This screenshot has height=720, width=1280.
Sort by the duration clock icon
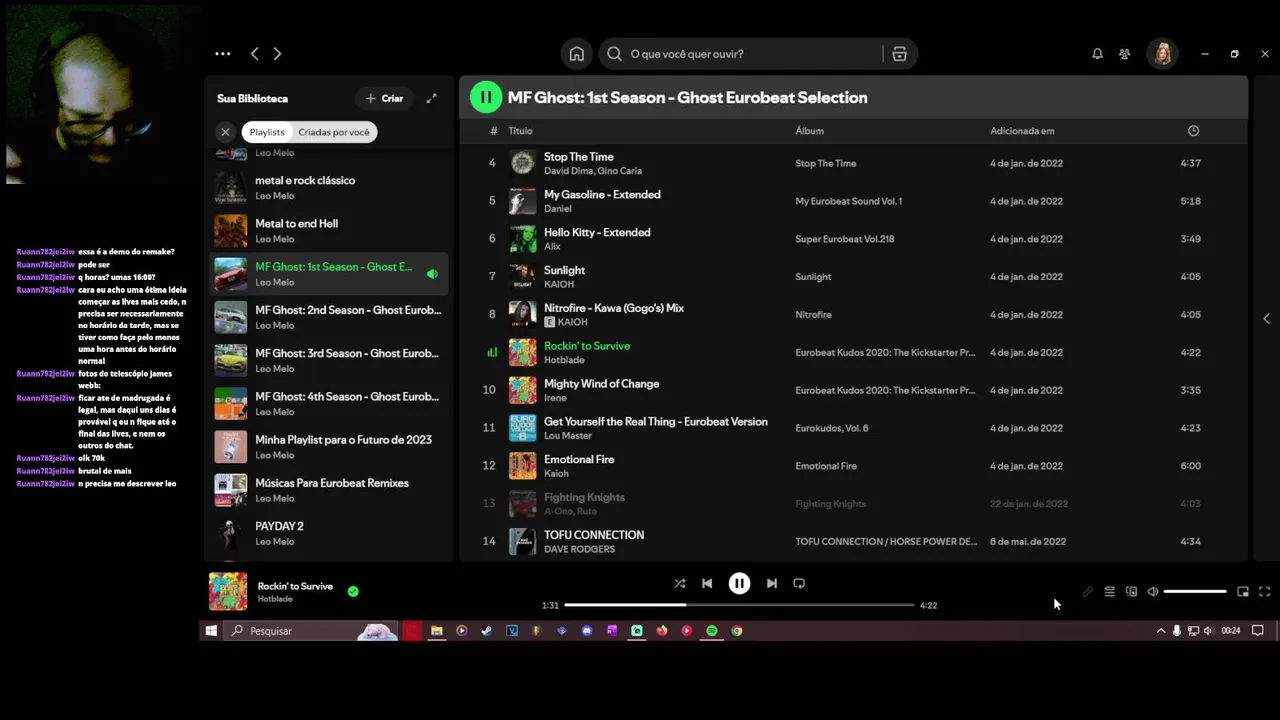click(x=1193, y=131)
